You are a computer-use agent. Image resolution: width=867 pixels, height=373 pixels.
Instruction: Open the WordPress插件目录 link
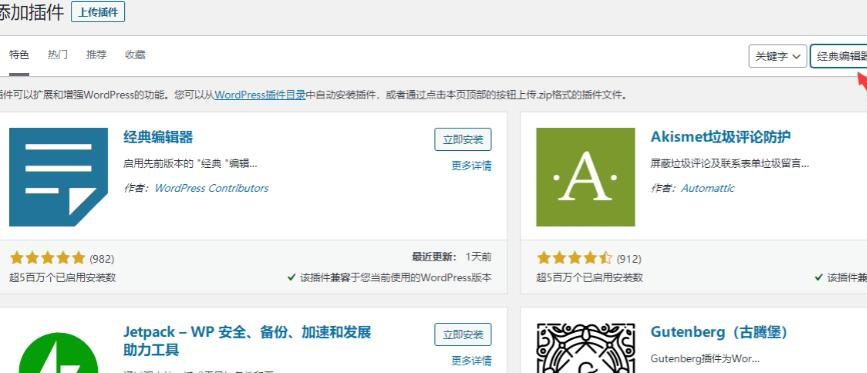(x=260, y=95)
